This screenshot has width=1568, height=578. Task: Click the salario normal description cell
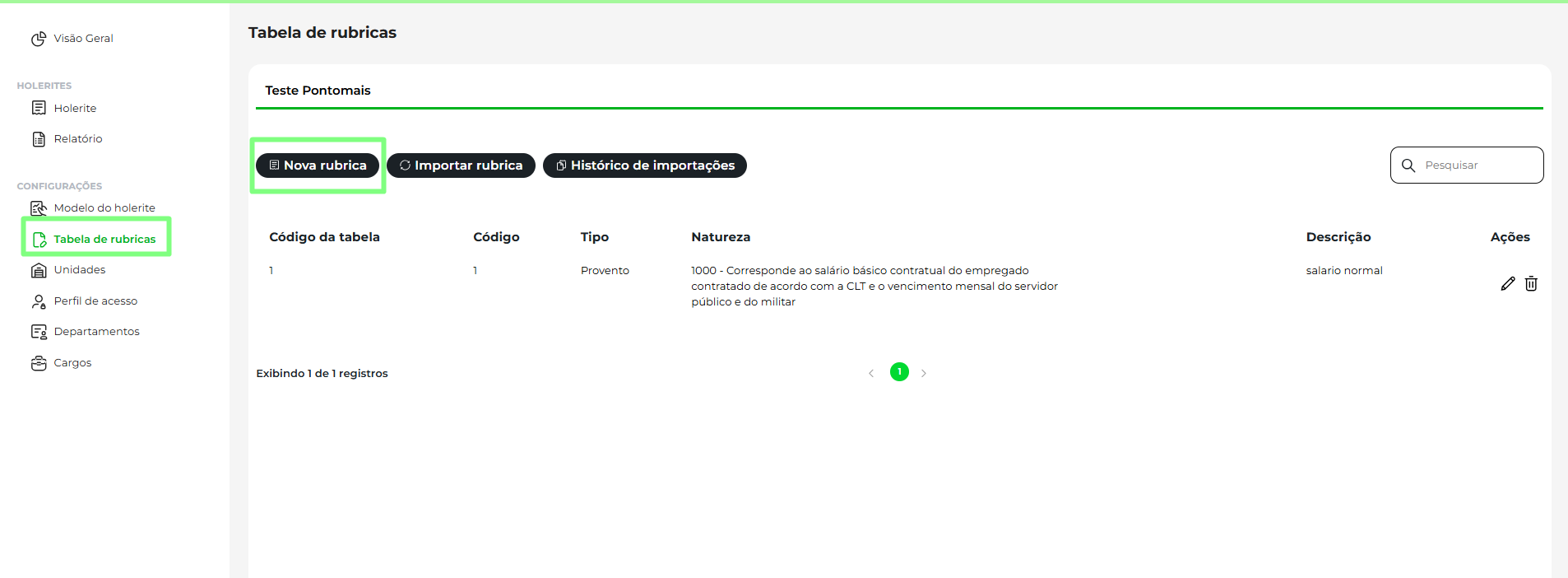pyautogui.click(x=1344, y=271)
